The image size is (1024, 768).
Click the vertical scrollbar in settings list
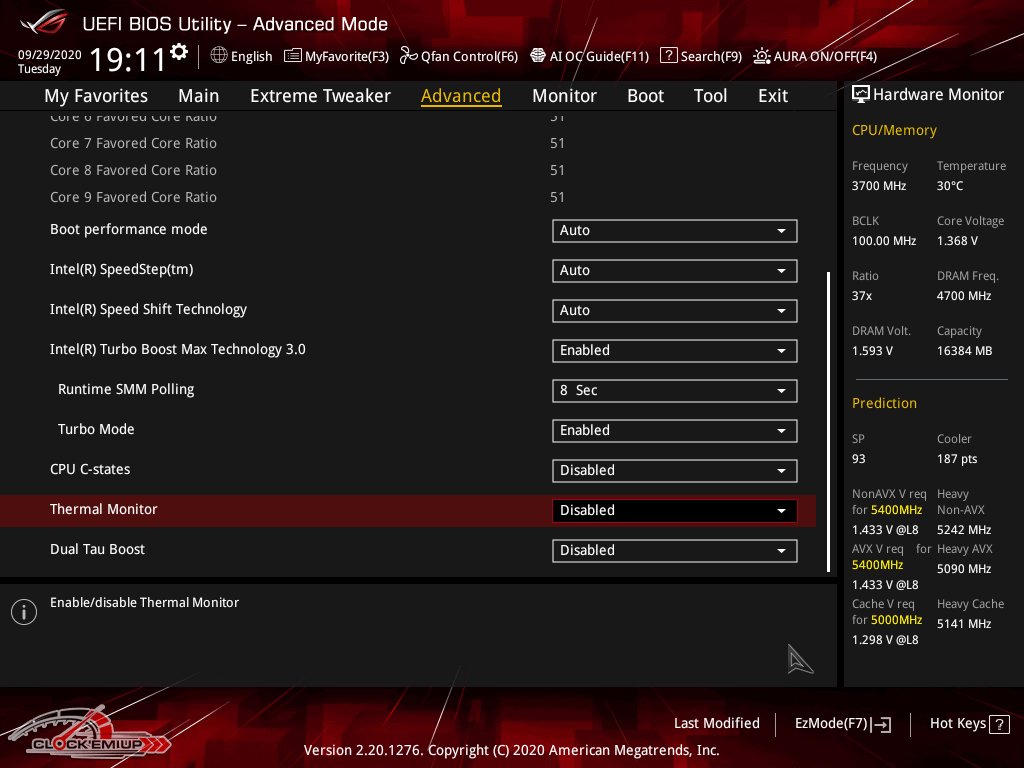[x=828, y=420]
